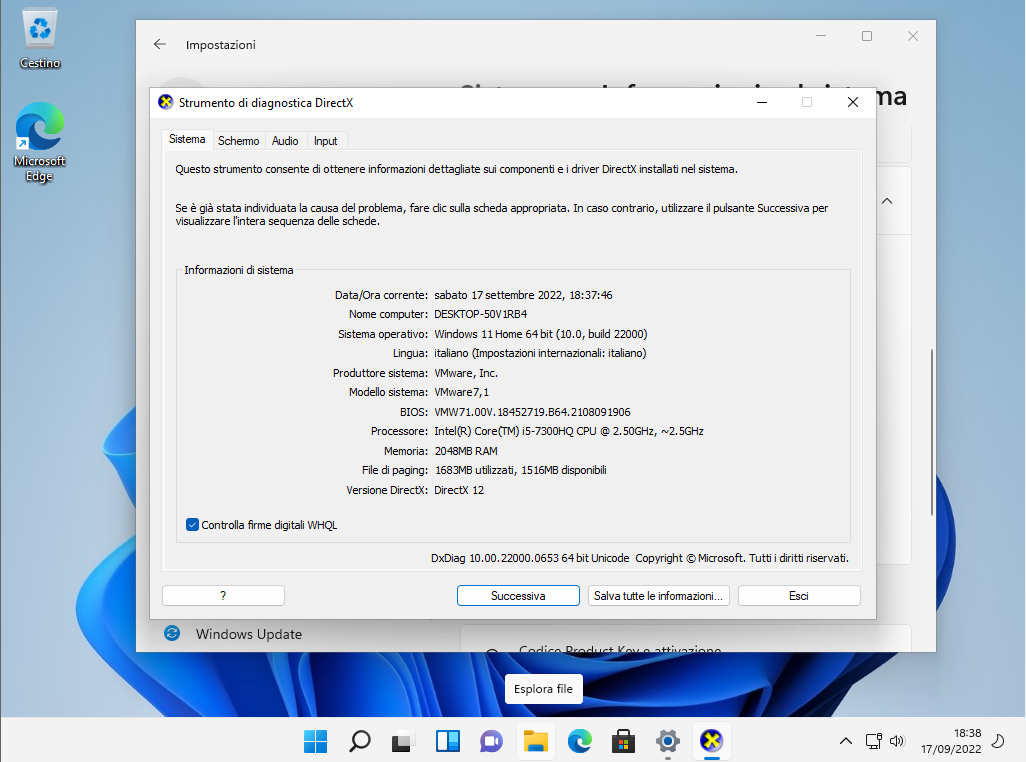The image size is (1026, 762).
Task: Click DirectX diagnostic taskbar icon
Action: point(711,741)
